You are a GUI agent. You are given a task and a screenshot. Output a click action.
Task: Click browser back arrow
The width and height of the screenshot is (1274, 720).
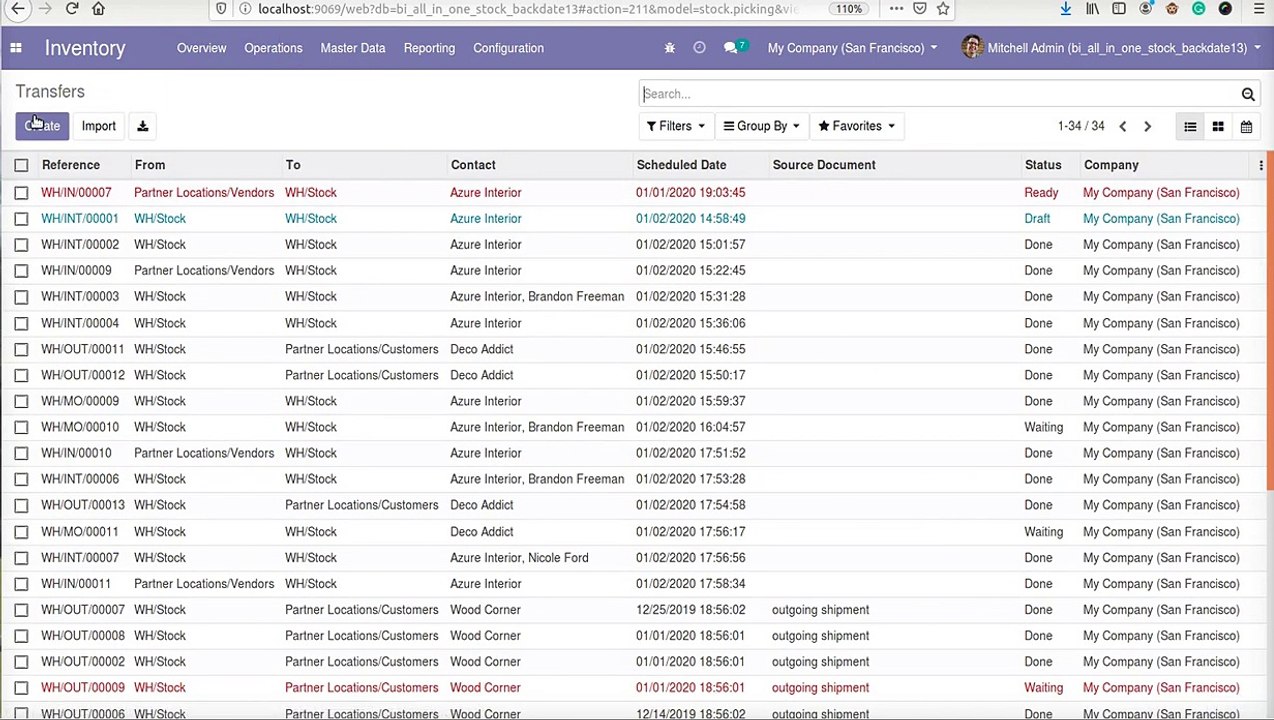(18, 9)
